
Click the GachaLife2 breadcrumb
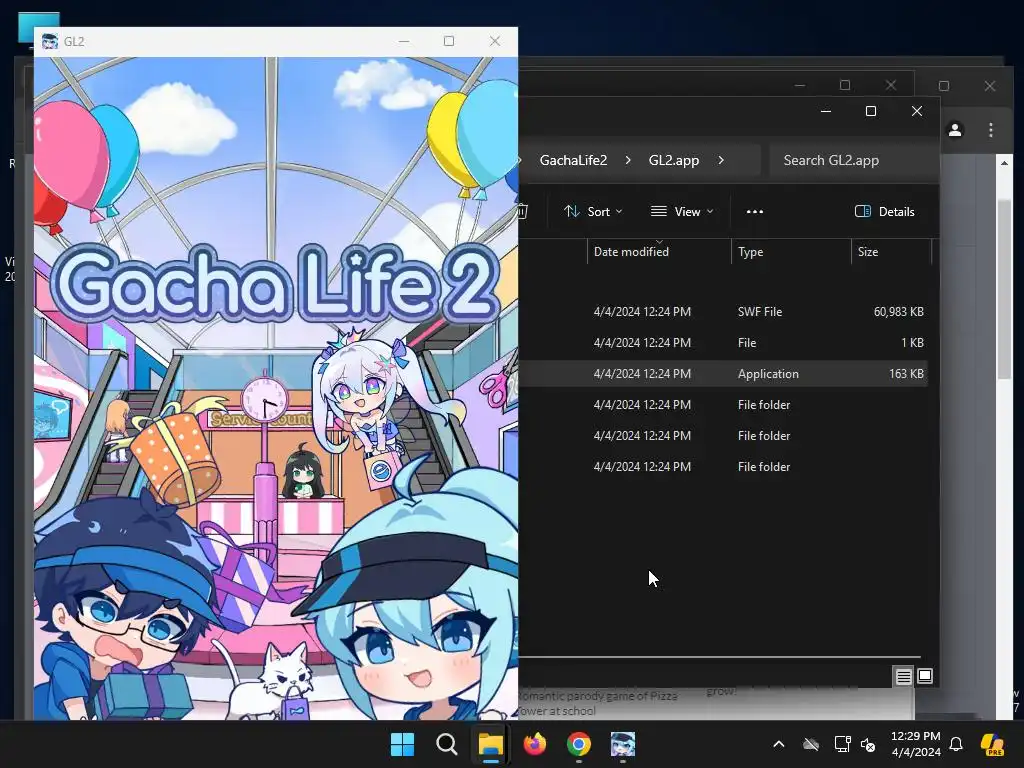[573, 160]
